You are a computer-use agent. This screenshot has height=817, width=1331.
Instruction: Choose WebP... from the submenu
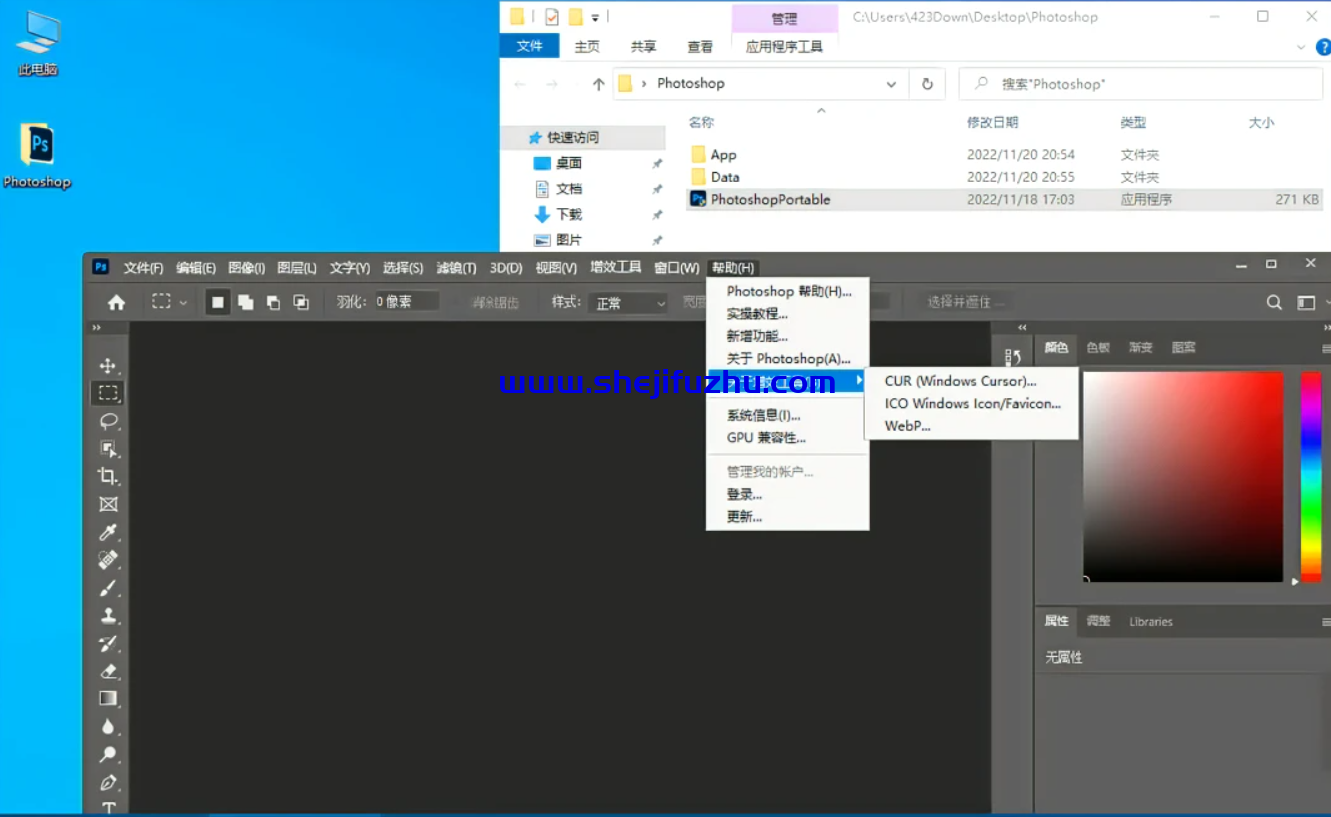click(907, 426)
